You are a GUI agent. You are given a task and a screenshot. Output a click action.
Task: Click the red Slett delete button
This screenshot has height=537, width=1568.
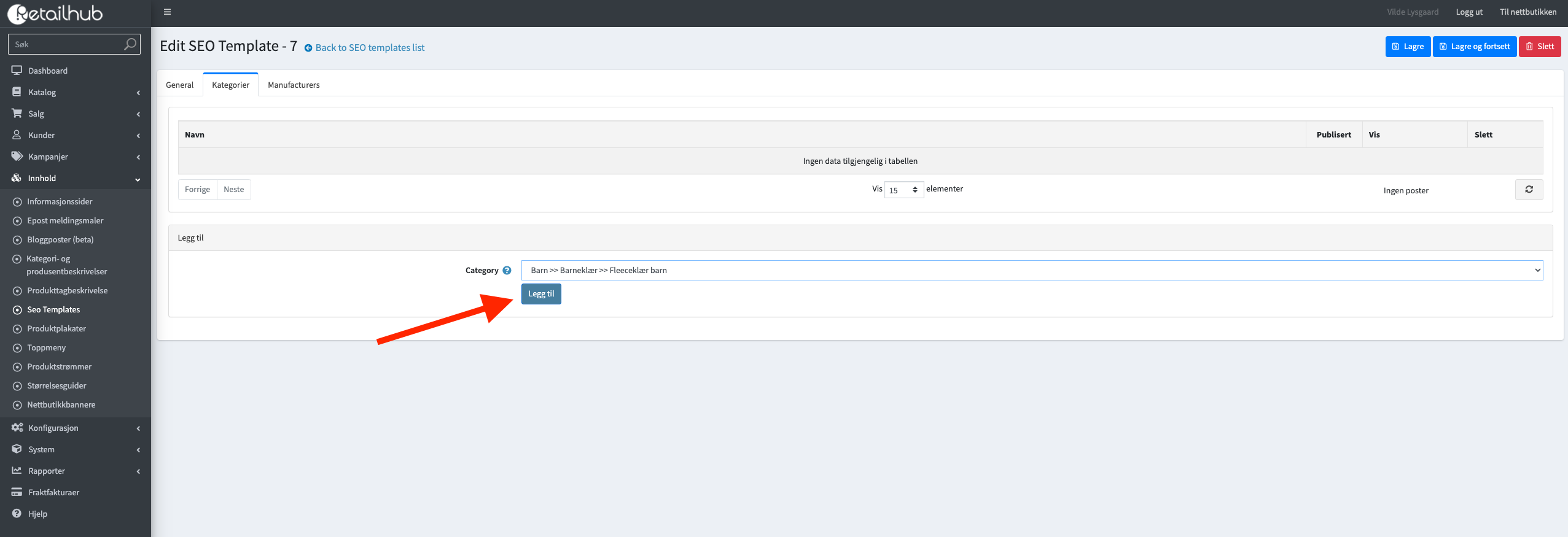click(x=1539, y=47)
